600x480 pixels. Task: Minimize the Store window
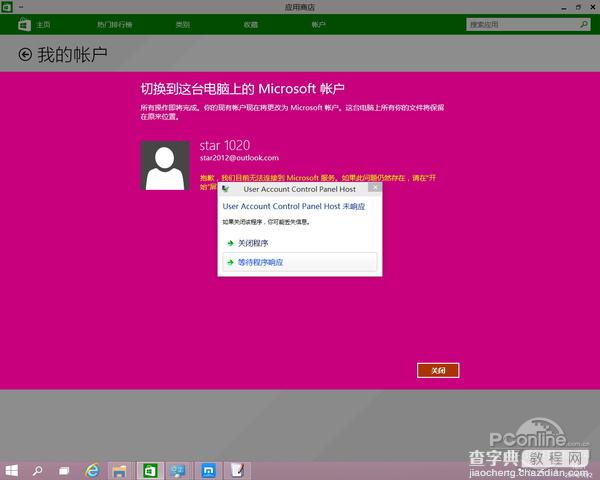tap(564, 7)
